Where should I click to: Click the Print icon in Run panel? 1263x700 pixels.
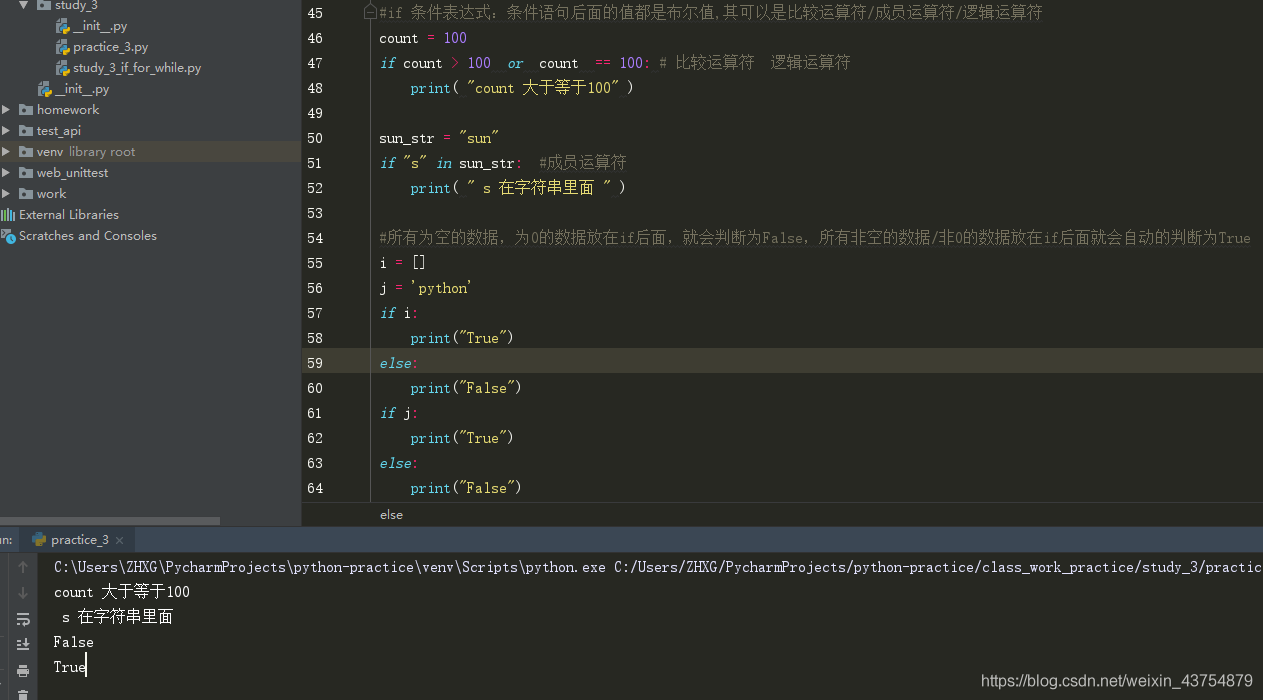click(x=23, y=670)
